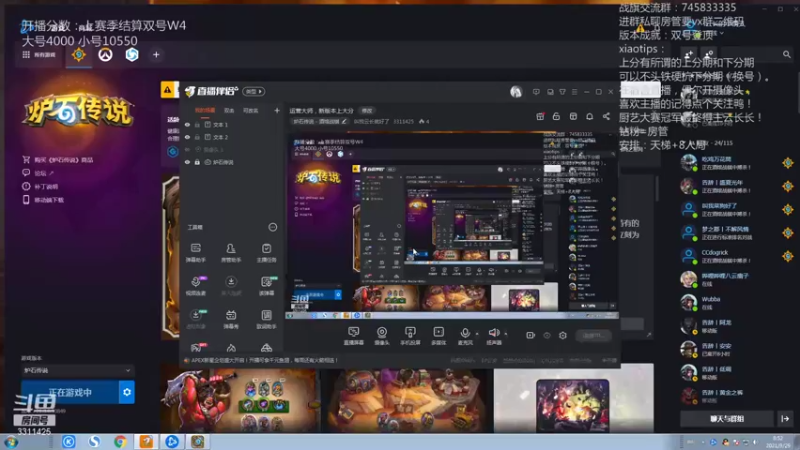Toggle the lock on the 文本 1 layer
The image size is (800, 450).
click(x=197, y=124)
